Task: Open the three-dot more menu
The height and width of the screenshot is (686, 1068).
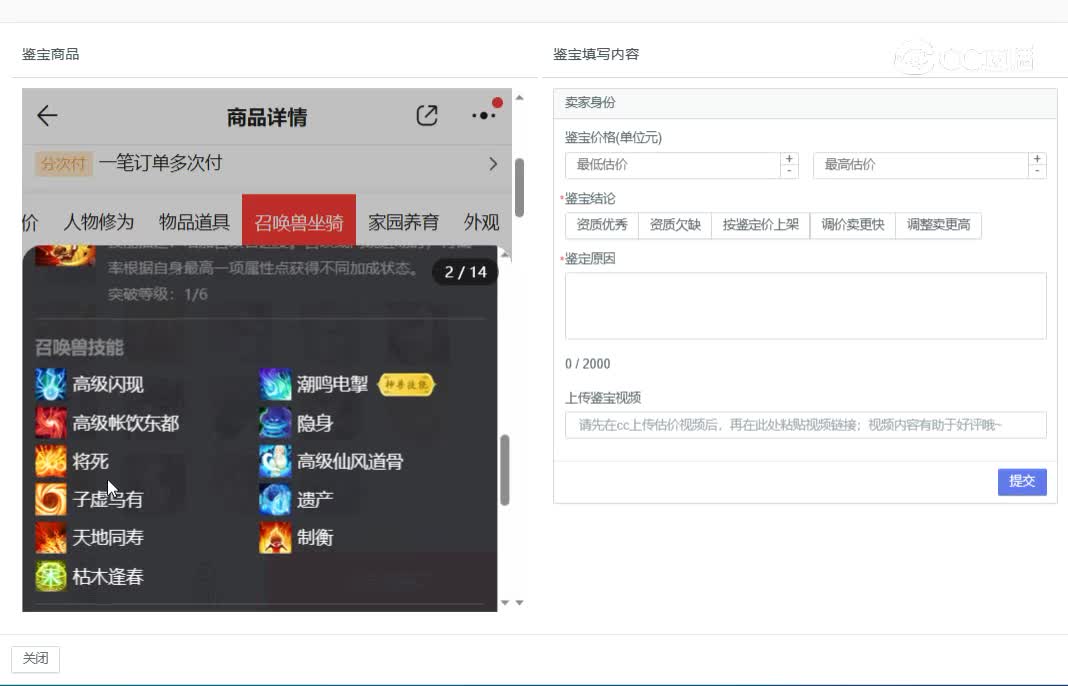Action: pos(484,115)
